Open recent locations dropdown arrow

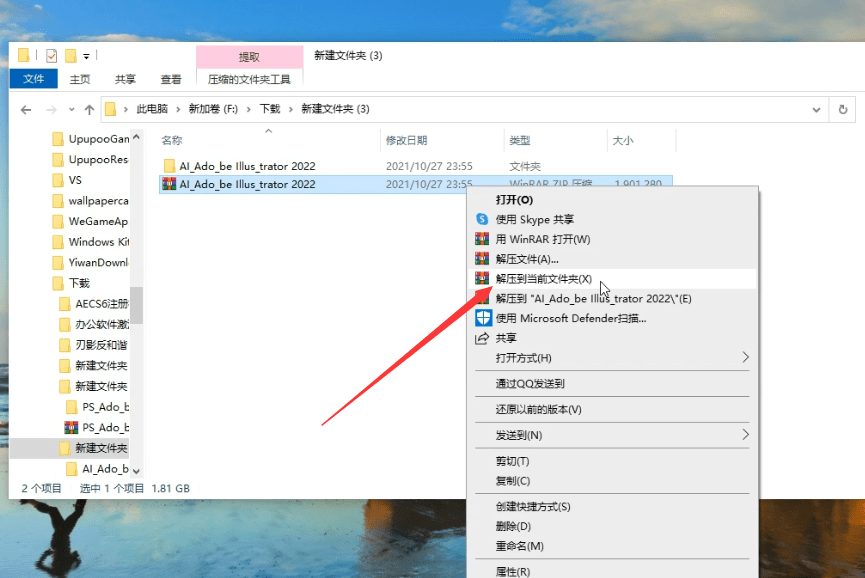click(72, 110)
